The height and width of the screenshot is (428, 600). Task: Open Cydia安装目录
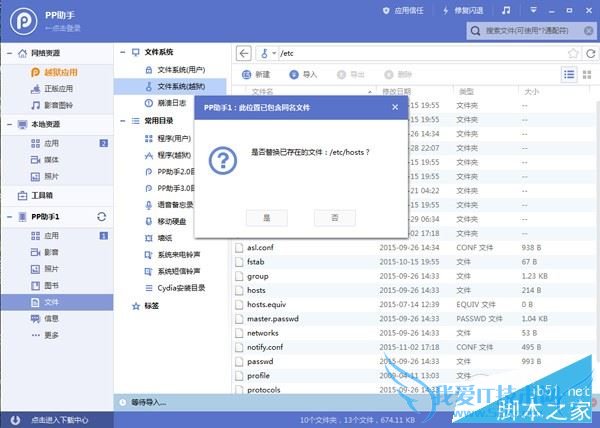point(175,288)
